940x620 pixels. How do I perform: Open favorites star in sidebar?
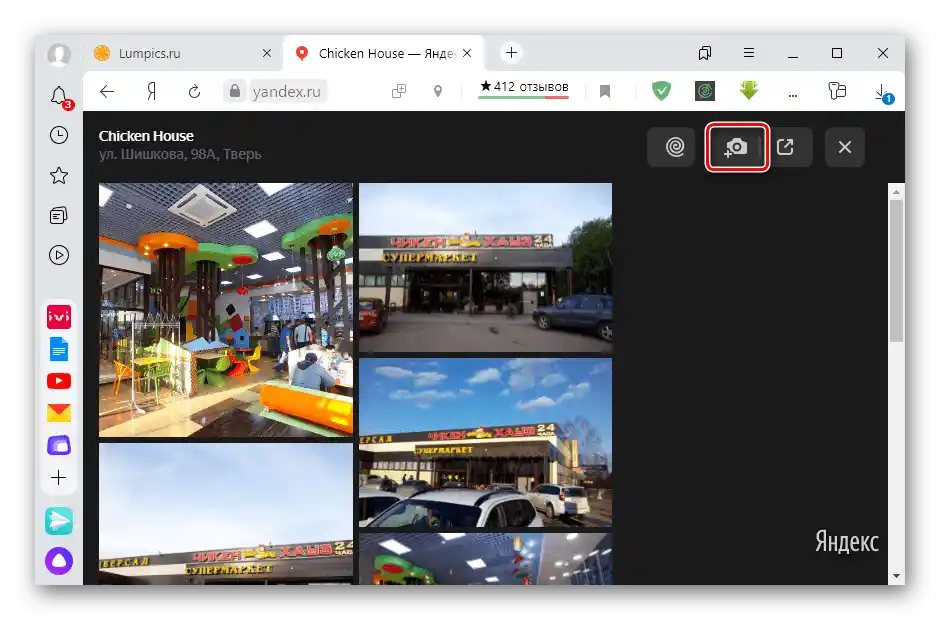point(59,176)
